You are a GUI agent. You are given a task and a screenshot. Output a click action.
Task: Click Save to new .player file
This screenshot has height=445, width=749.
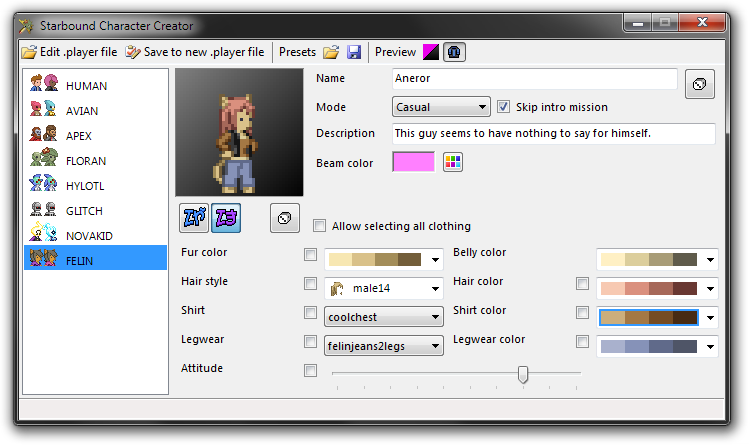pos(194,52)
